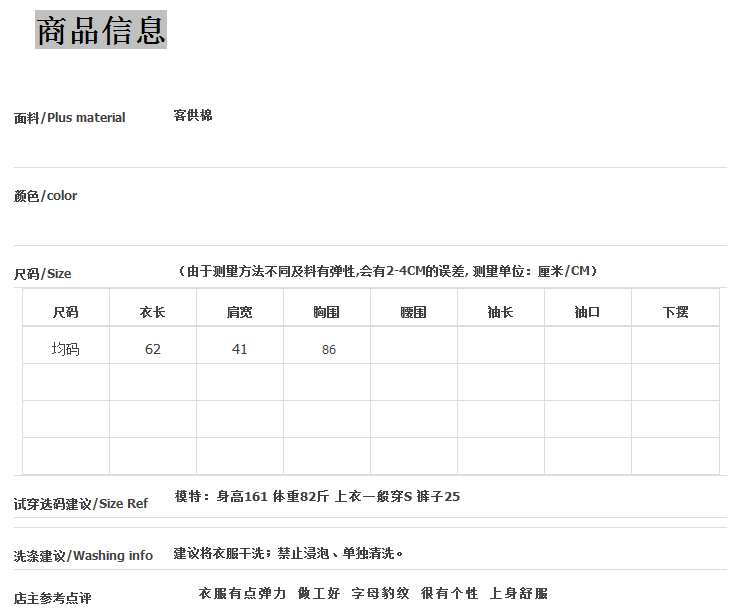Click the 尺码/Size section label
738x614 pixels.
click(43, 274)
